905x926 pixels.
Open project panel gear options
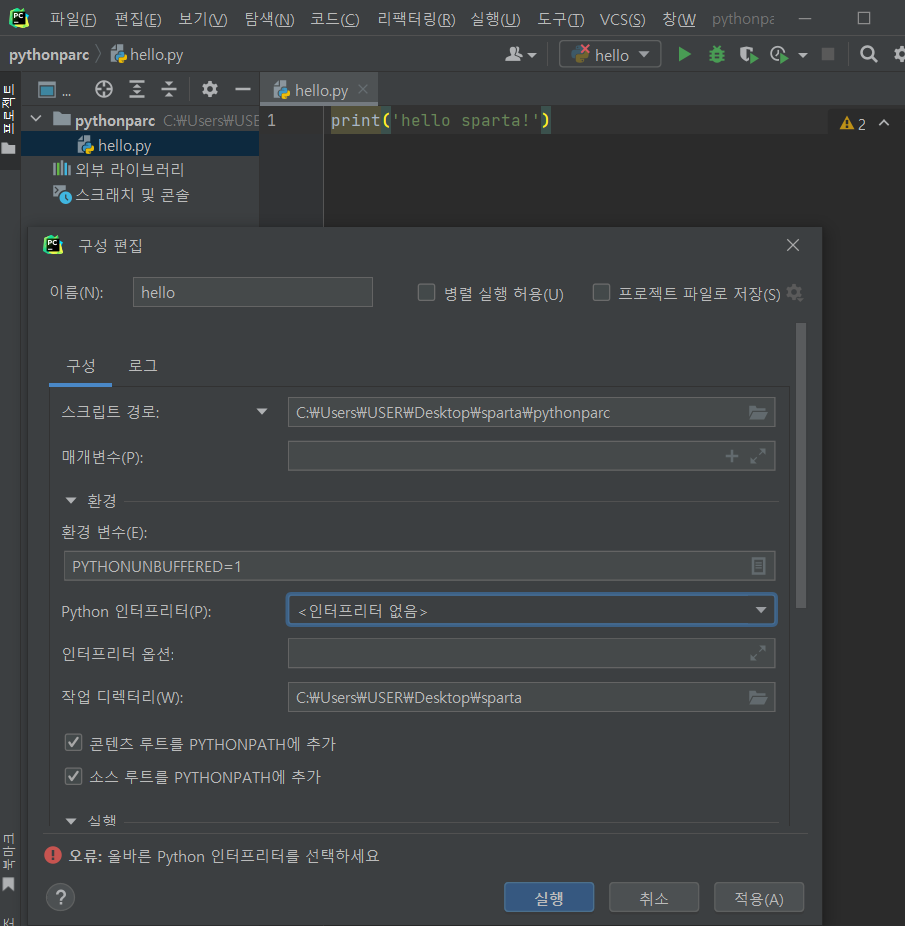pyautogui.click(x=210, y=90)
